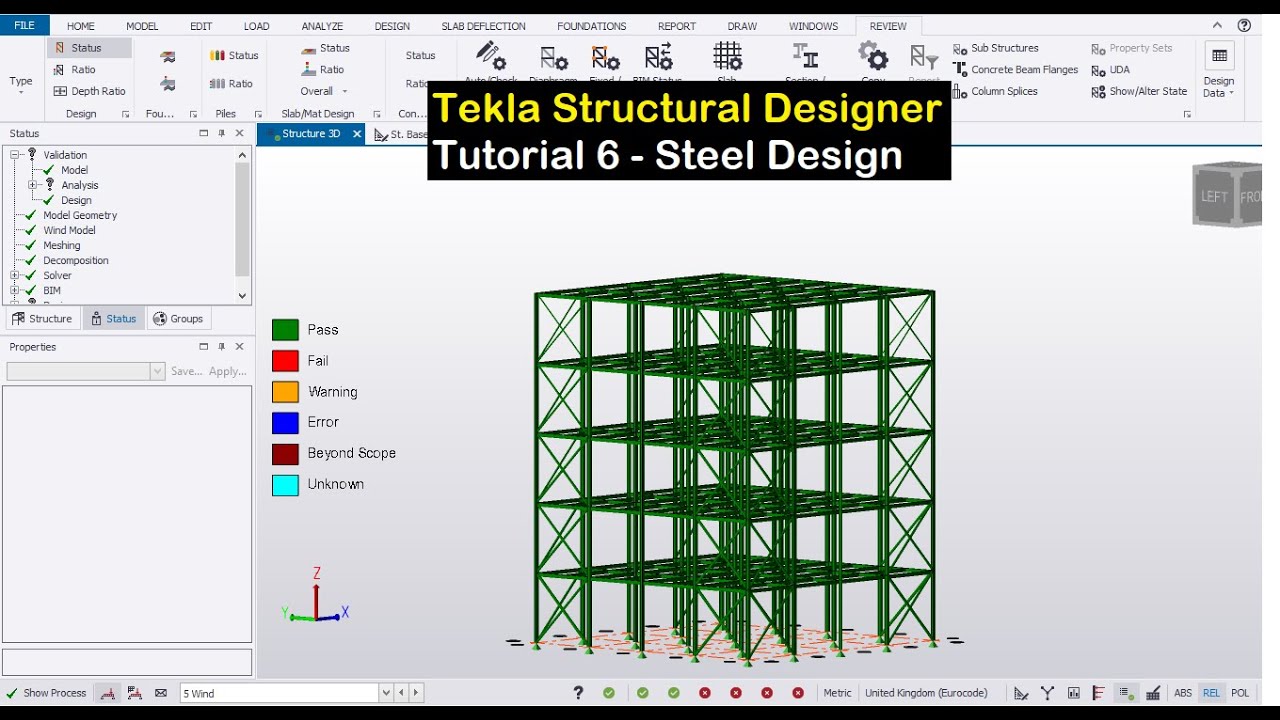Open the Properties panel selection combo box

tap(85, 371)
